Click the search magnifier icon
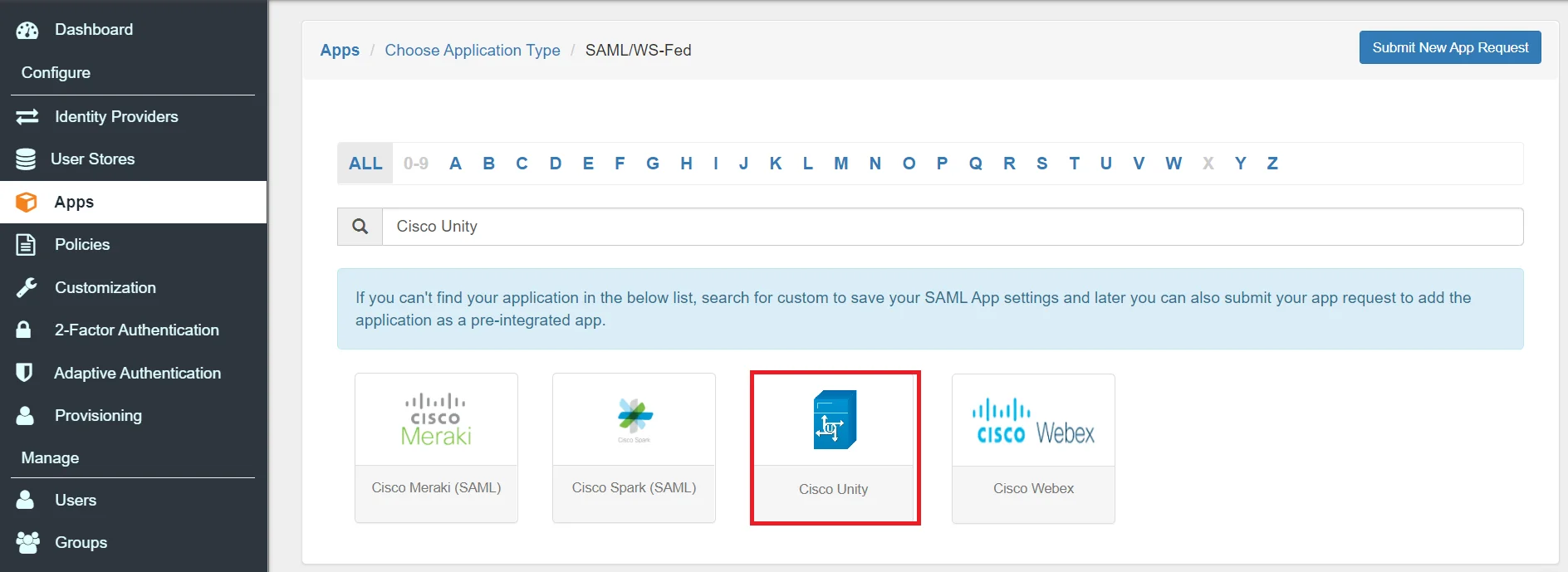Image resolution: width=1568 pixels, height=572 pixels. pos(360,227)
